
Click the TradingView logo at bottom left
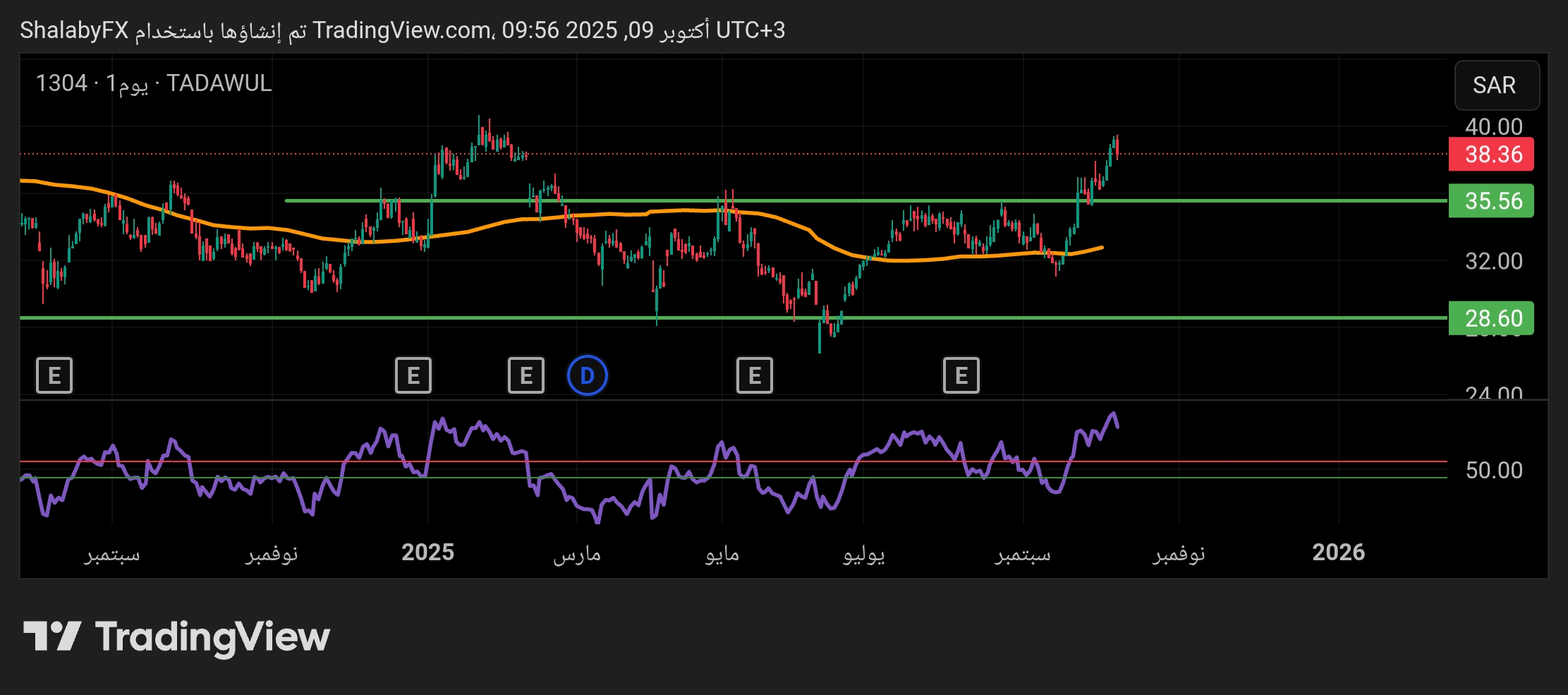[176, 636]
